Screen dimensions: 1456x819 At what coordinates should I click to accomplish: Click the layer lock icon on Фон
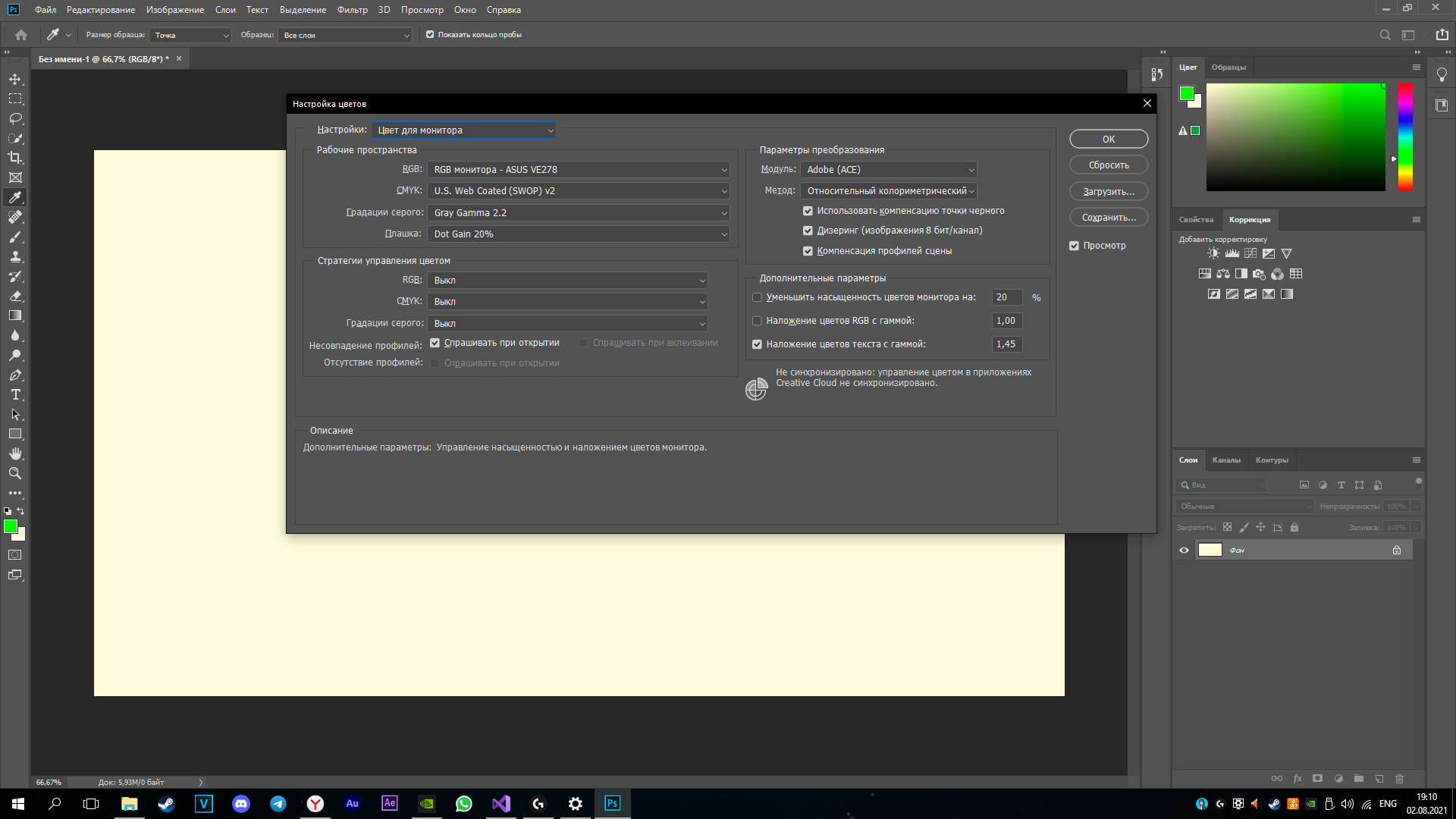click(x=1397, y=550)
